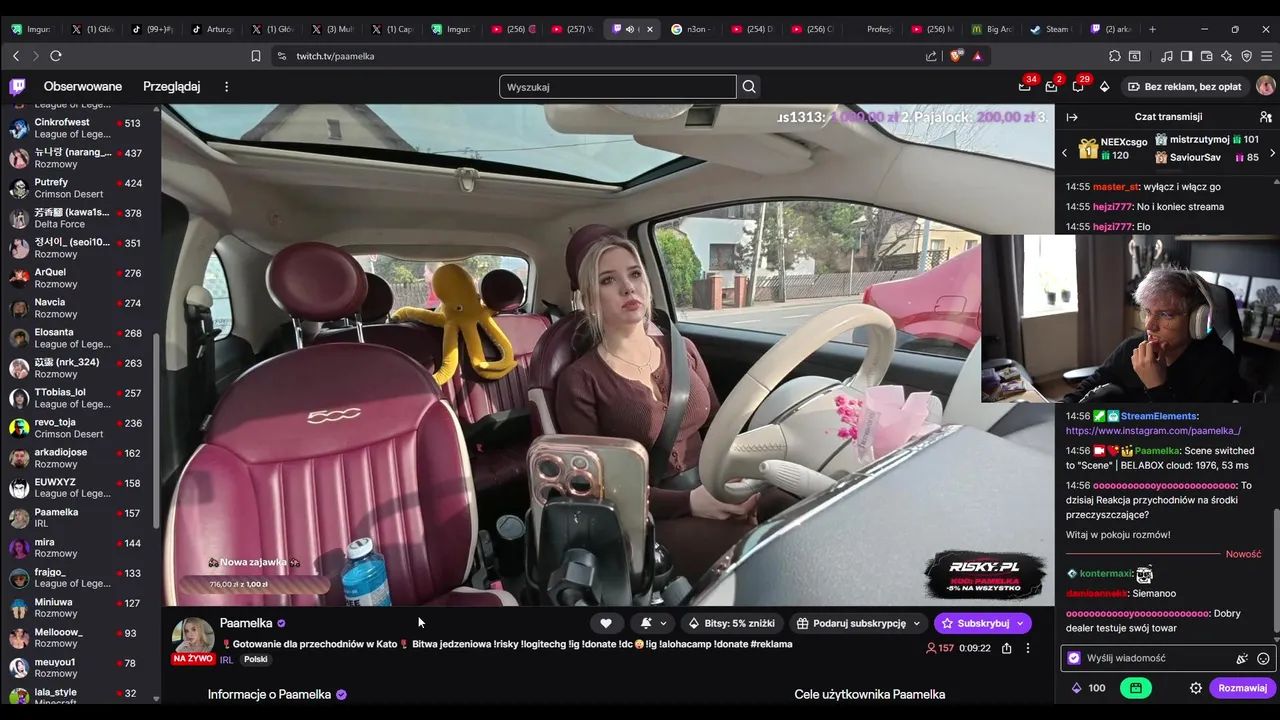Screen dimensions: 1280x720
Task: Click Bitsy: 5% zniżki button
Action: click(x=731, y=623)
